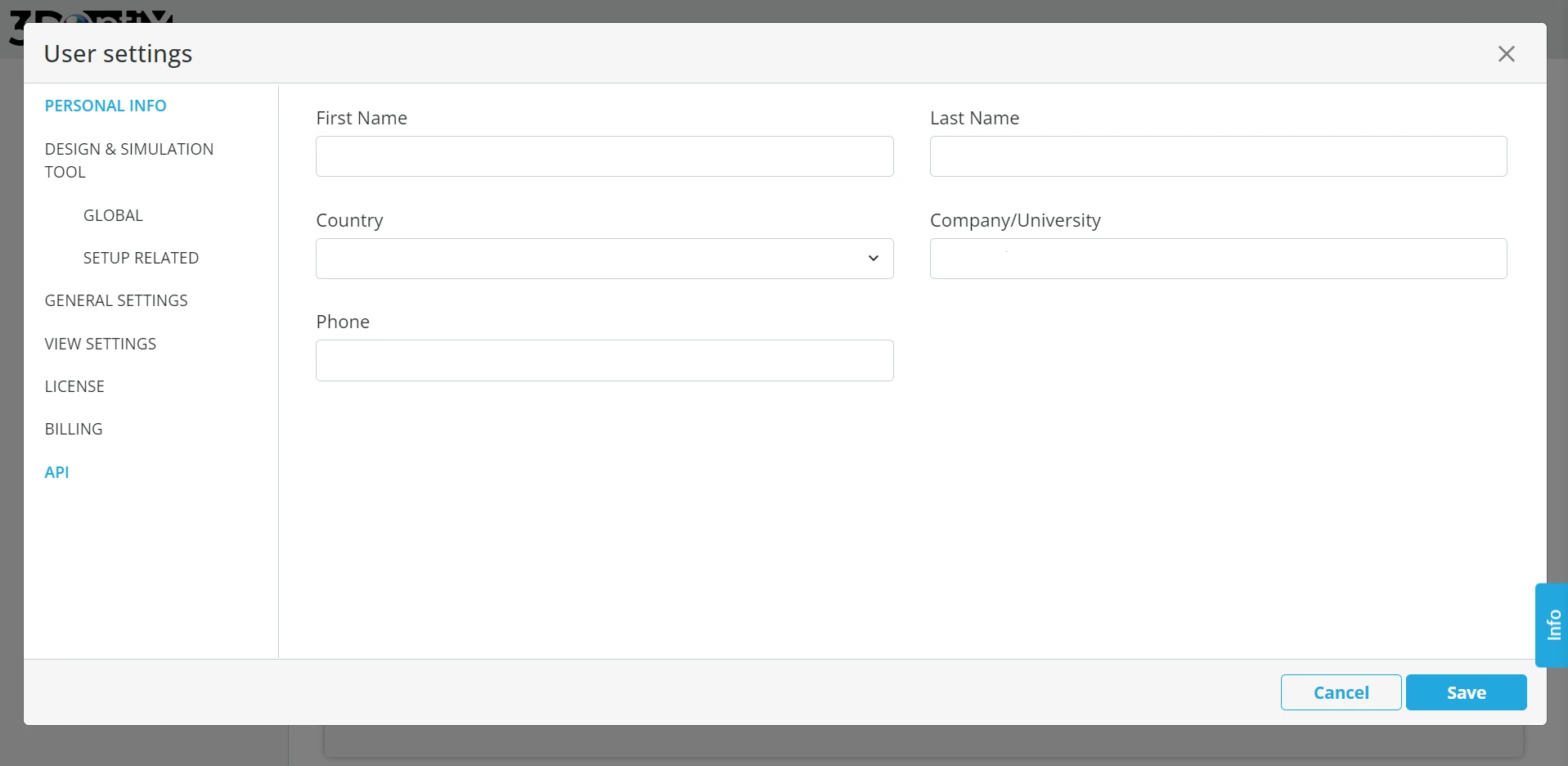The image size is (1568, 766).
Task: Focus the First Name input field
Action: pyautogui.click(x=604, y=156)
